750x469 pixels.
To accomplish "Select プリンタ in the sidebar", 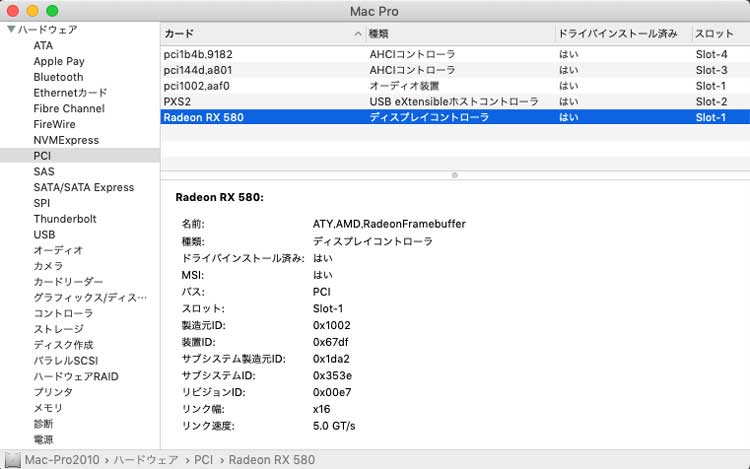I will [x=53, y=392].
